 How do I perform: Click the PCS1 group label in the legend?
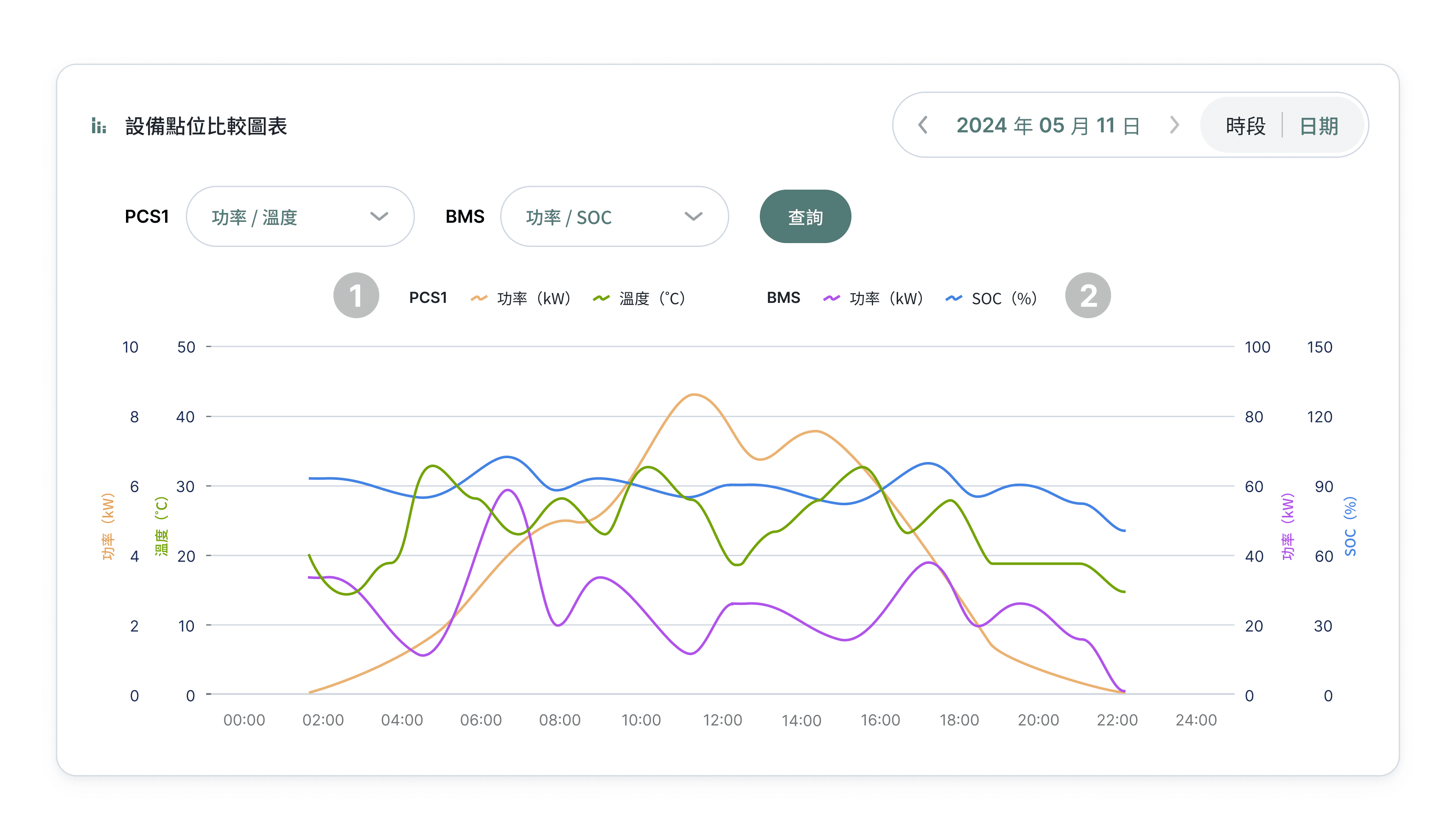click(428, 298)
